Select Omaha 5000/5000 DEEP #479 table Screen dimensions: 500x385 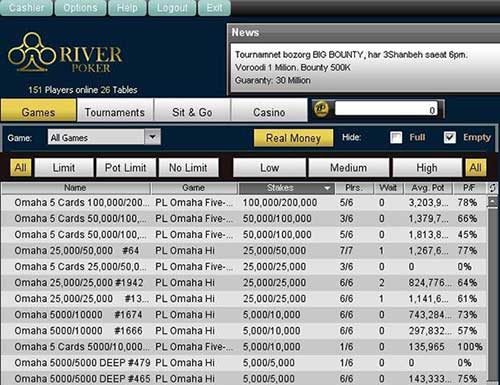coord(243,363)
